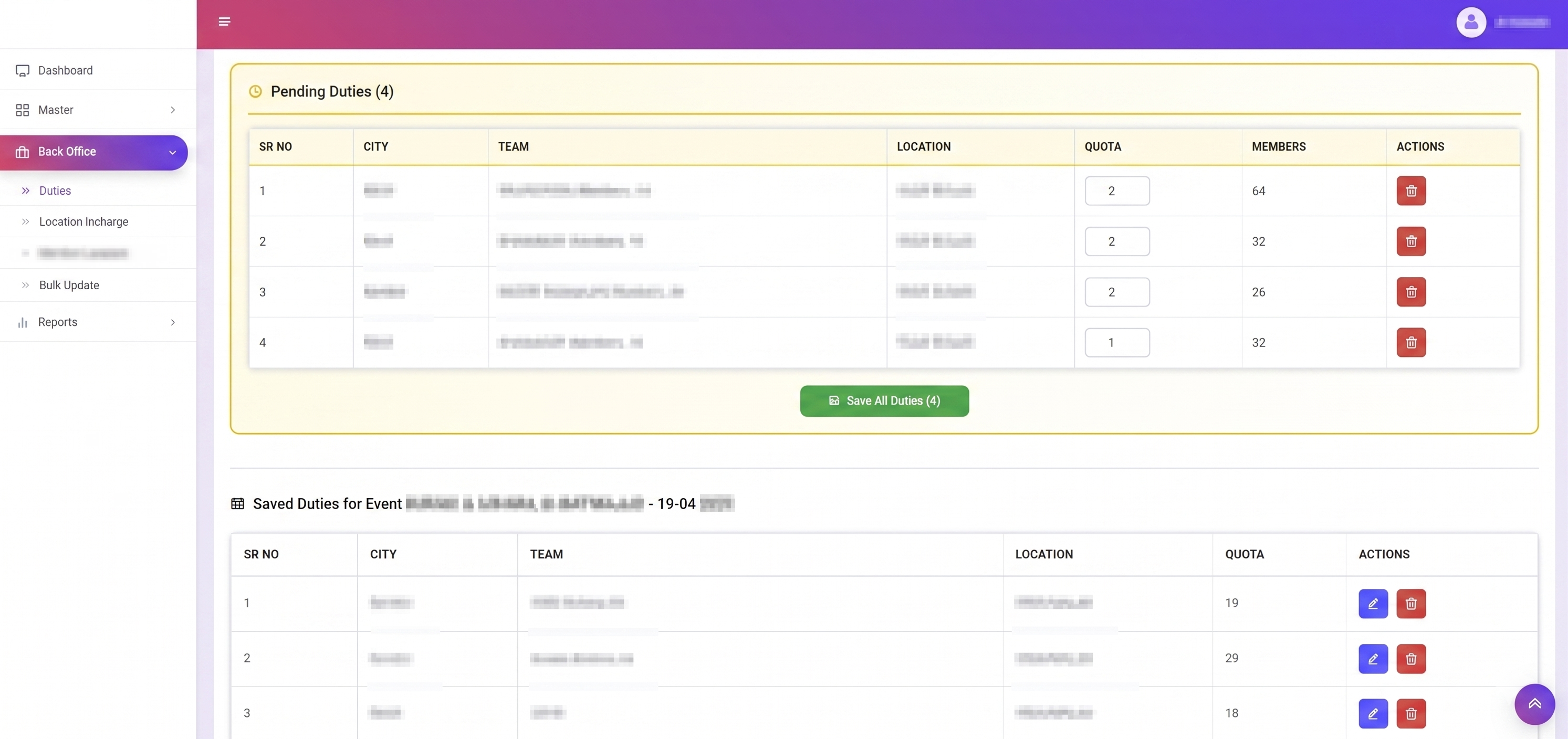Image resolution: width=1568 pixels, height=739 pixels.
Task: Toggle the hamburger sidebar menu
Action: tap(224, 22)
